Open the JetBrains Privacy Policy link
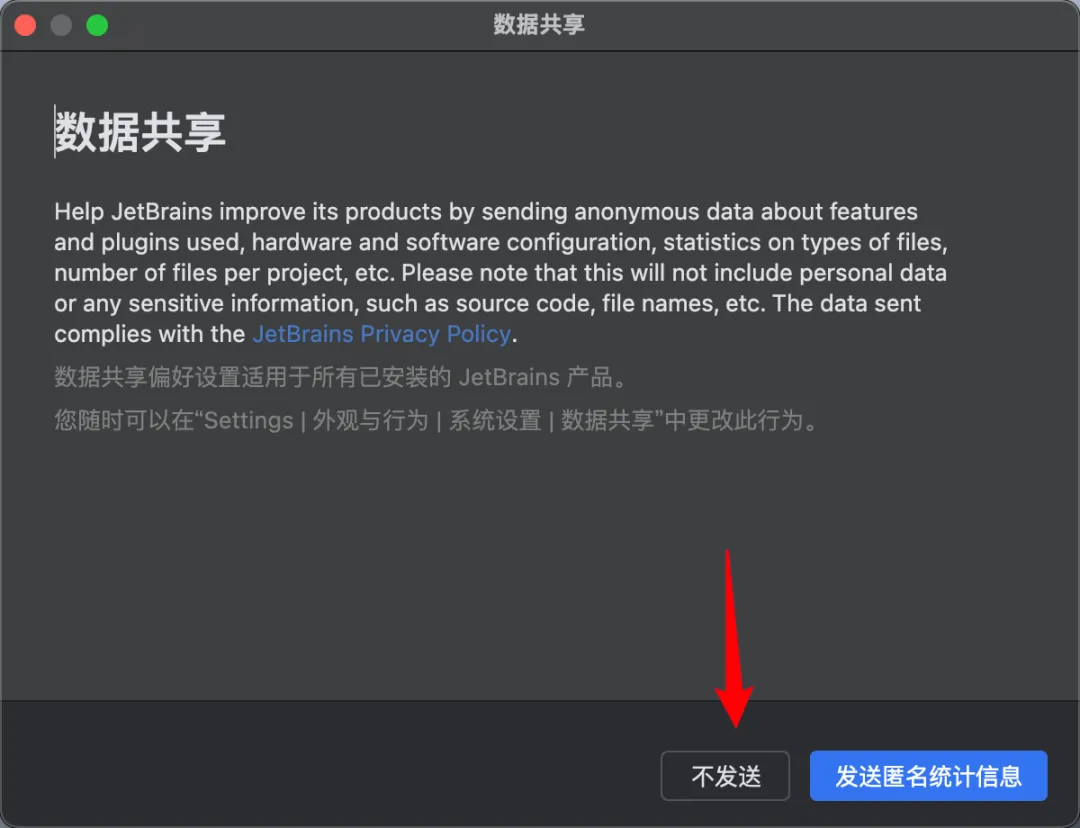This screenshot has height=828, width=1080. click(382, 334)
